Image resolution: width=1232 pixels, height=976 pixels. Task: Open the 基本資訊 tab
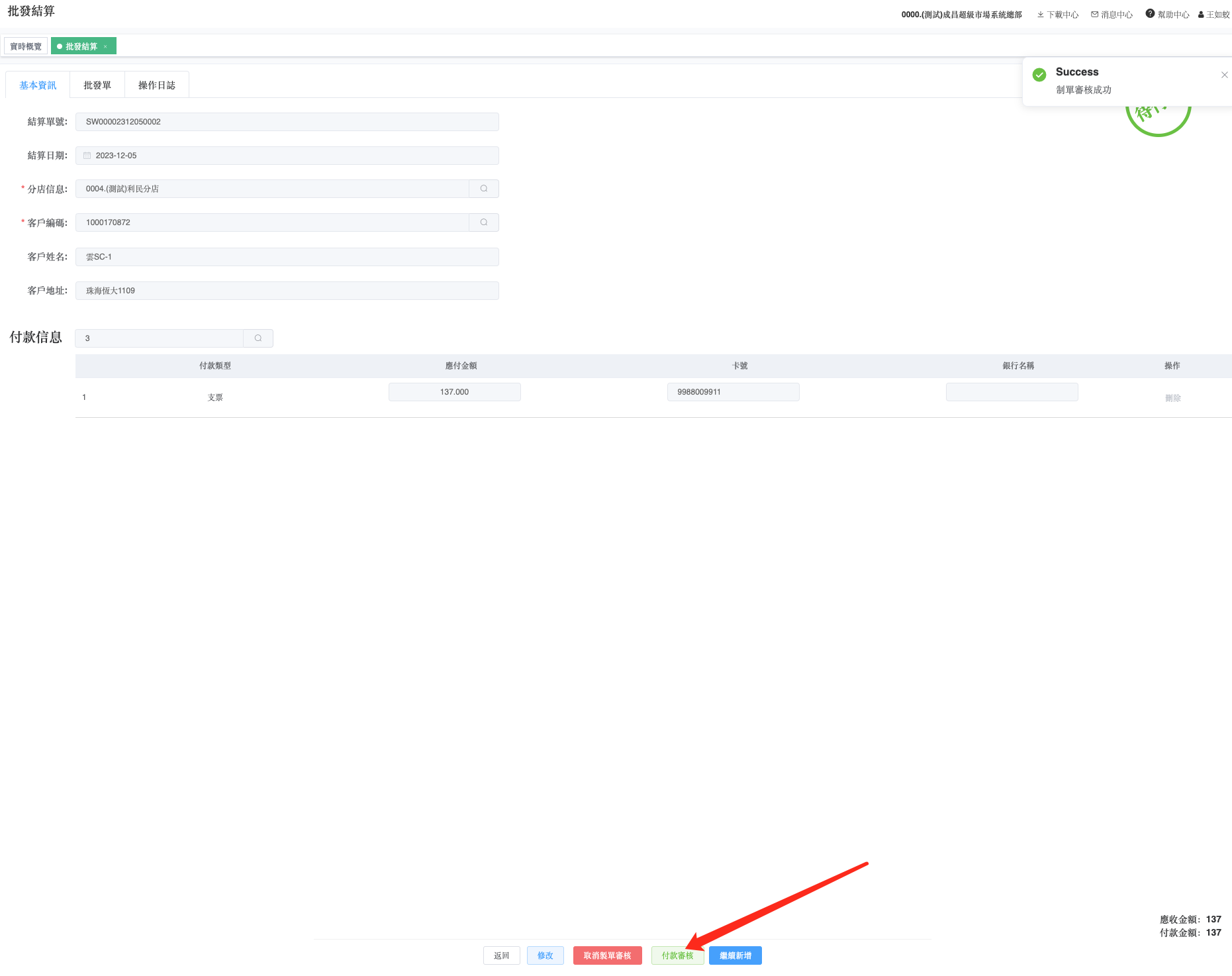[38, 85]
